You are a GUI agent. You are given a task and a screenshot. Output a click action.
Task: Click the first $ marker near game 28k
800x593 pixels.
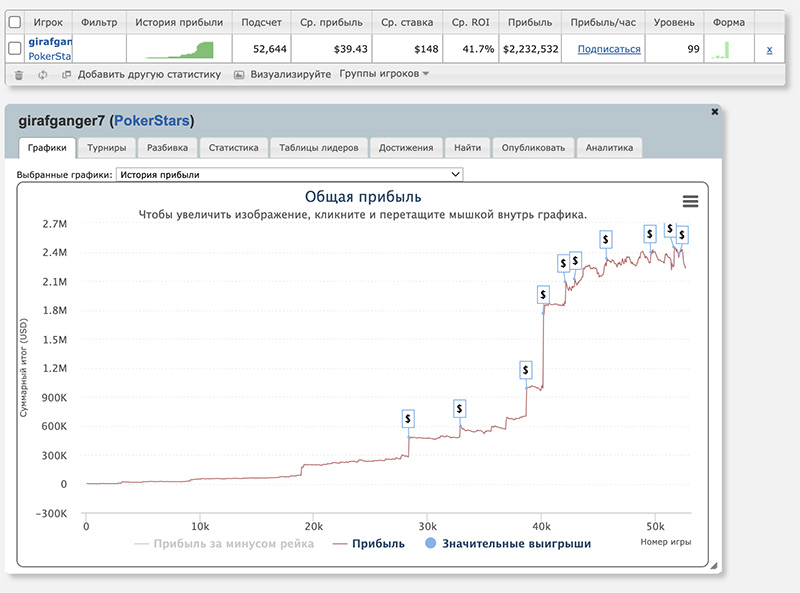(408, 418)
